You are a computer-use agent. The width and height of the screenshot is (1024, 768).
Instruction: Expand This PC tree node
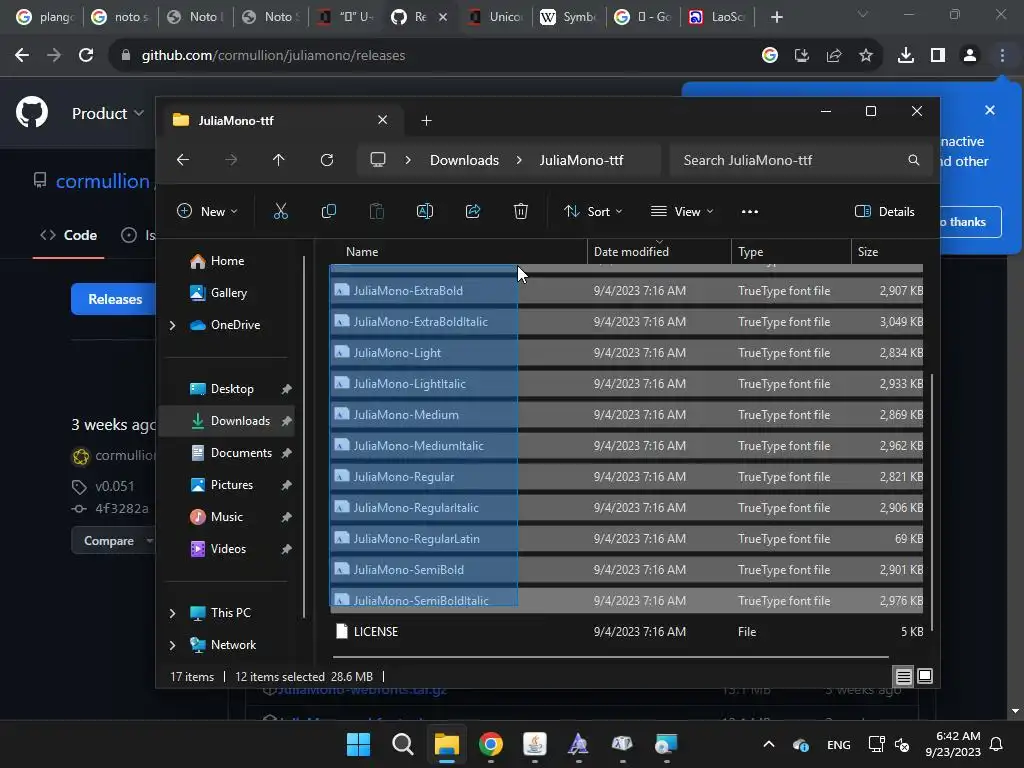point(172,613)
